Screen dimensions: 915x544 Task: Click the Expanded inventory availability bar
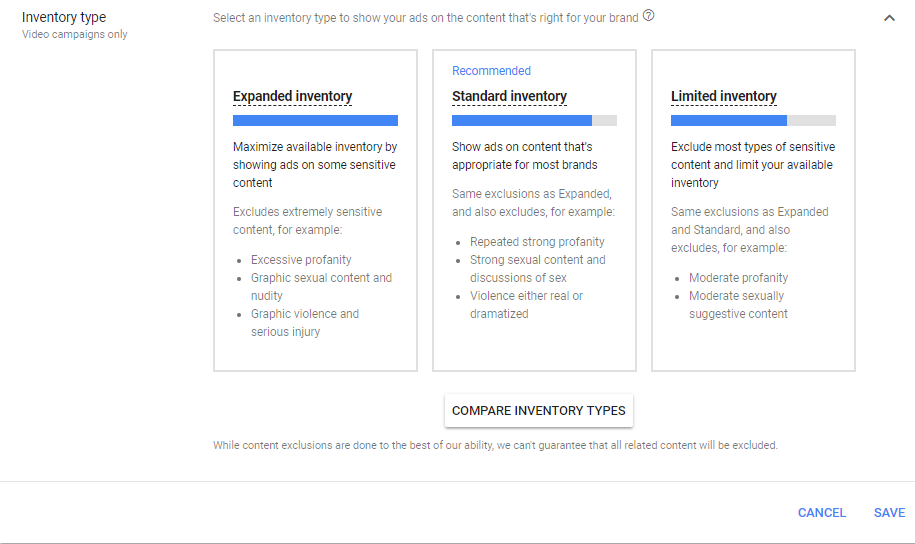click(315, 120)
